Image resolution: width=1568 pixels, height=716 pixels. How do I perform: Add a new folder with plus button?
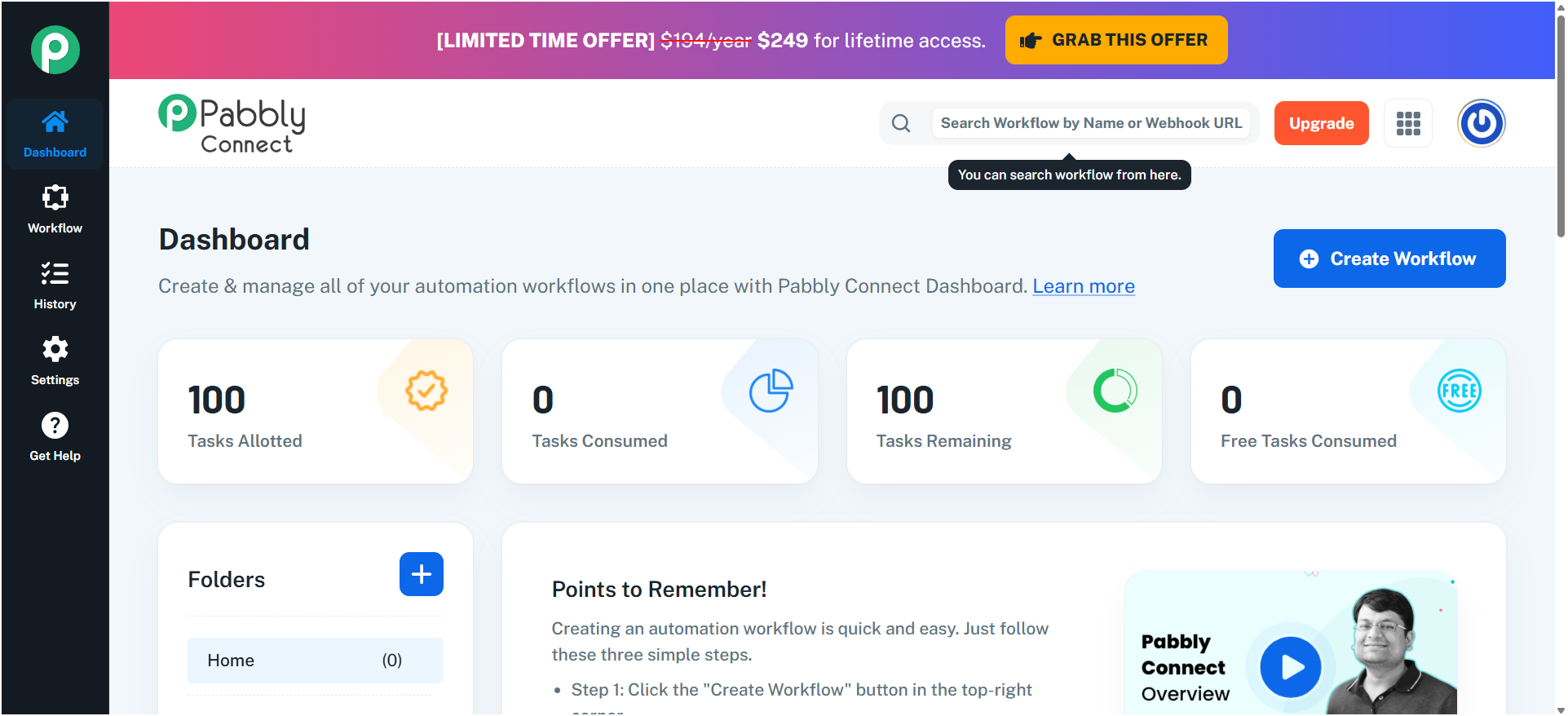click(x=422, y=574)
